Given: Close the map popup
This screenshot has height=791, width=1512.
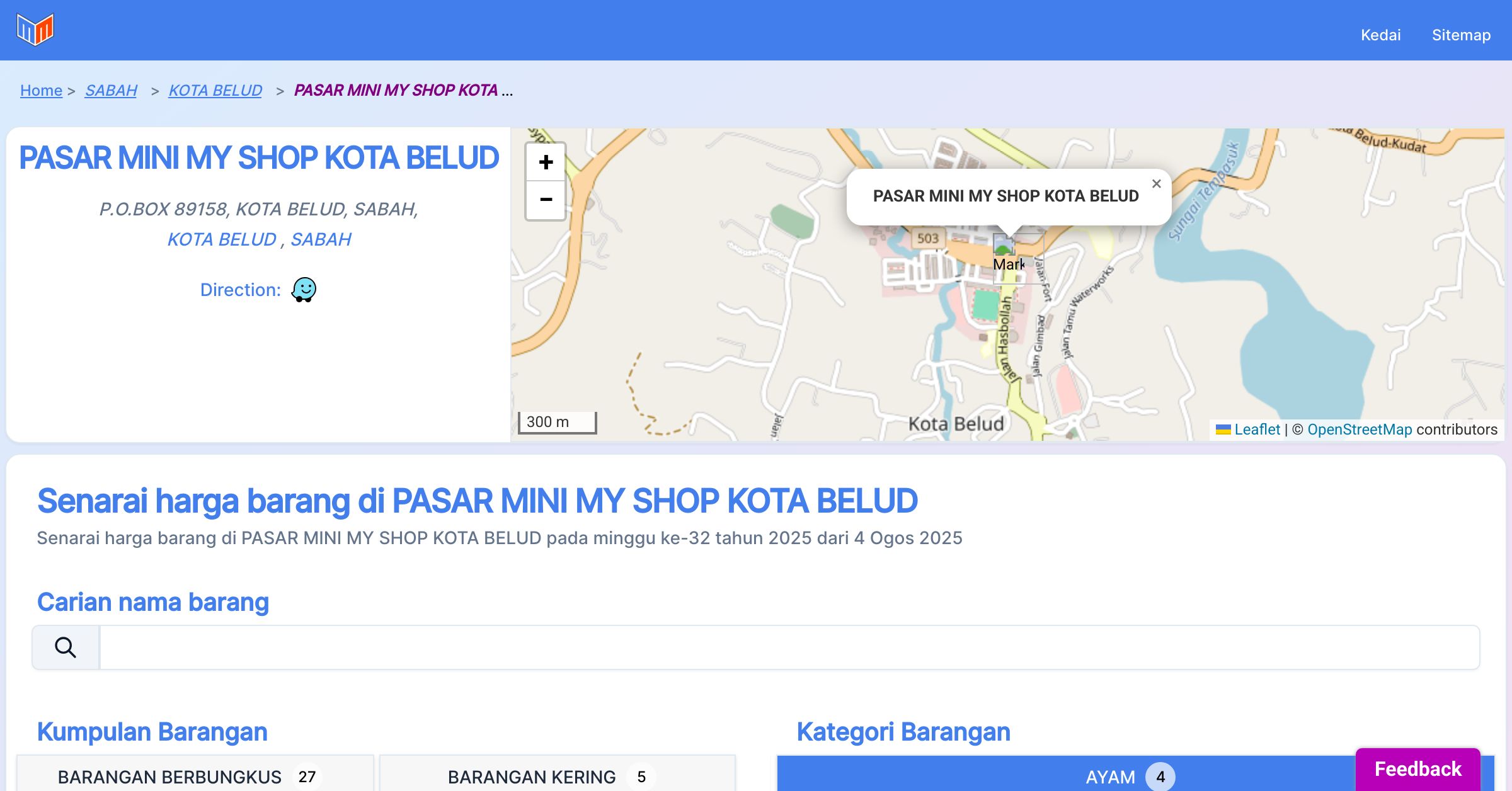Looking at the screenshot, I should coord(1156,184).
